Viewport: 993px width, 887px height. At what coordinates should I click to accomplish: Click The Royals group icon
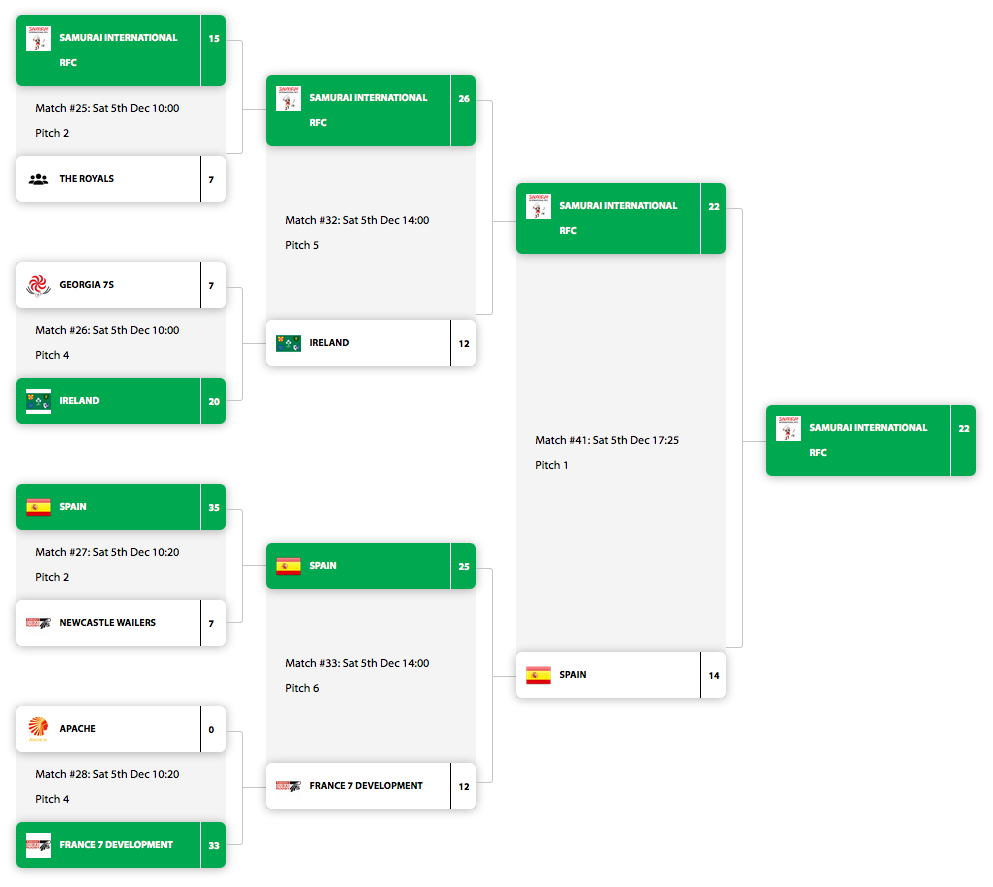tap(38, 180)
